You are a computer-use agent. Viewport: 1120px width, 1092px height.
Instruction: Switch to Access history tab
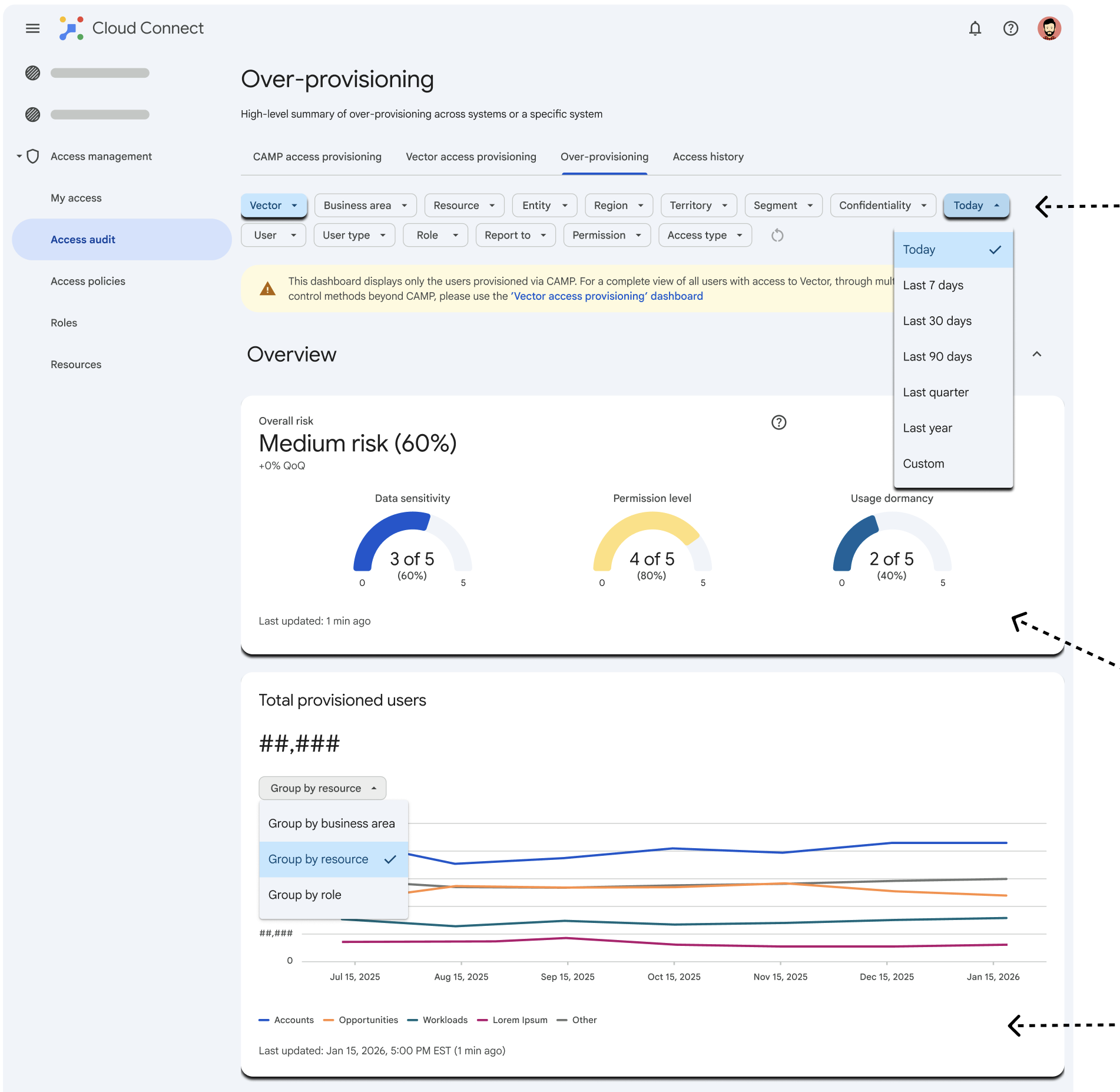708,157
